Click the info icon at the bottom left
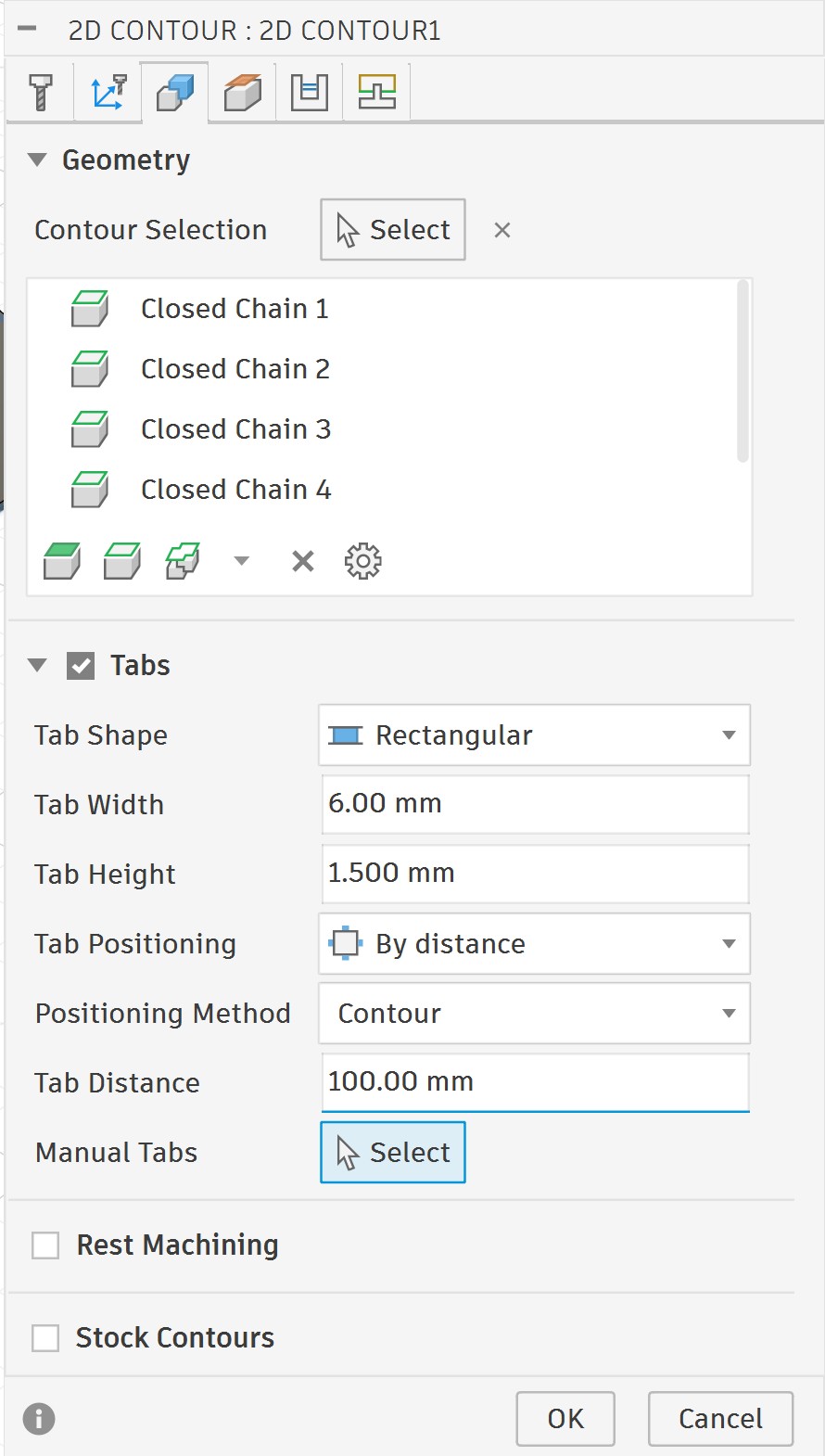Image resolution: width=825 pixels, height=1456 pixels. [39, 1418]
